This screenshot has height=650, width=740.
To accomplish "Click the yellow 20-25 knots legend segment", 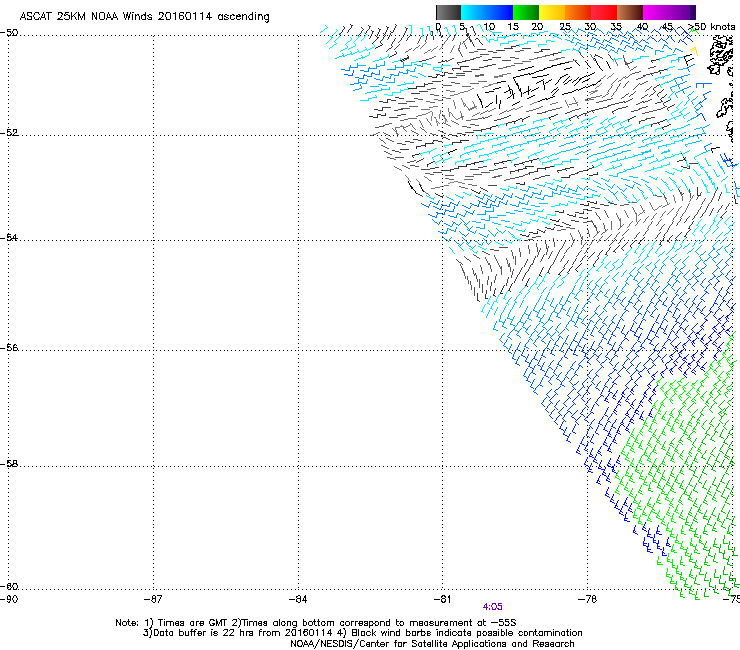I will click(552, 12).
